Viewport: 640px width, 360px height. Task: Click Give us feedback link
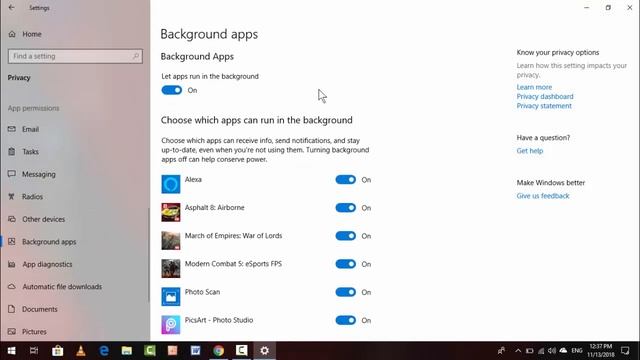[543, 196]
